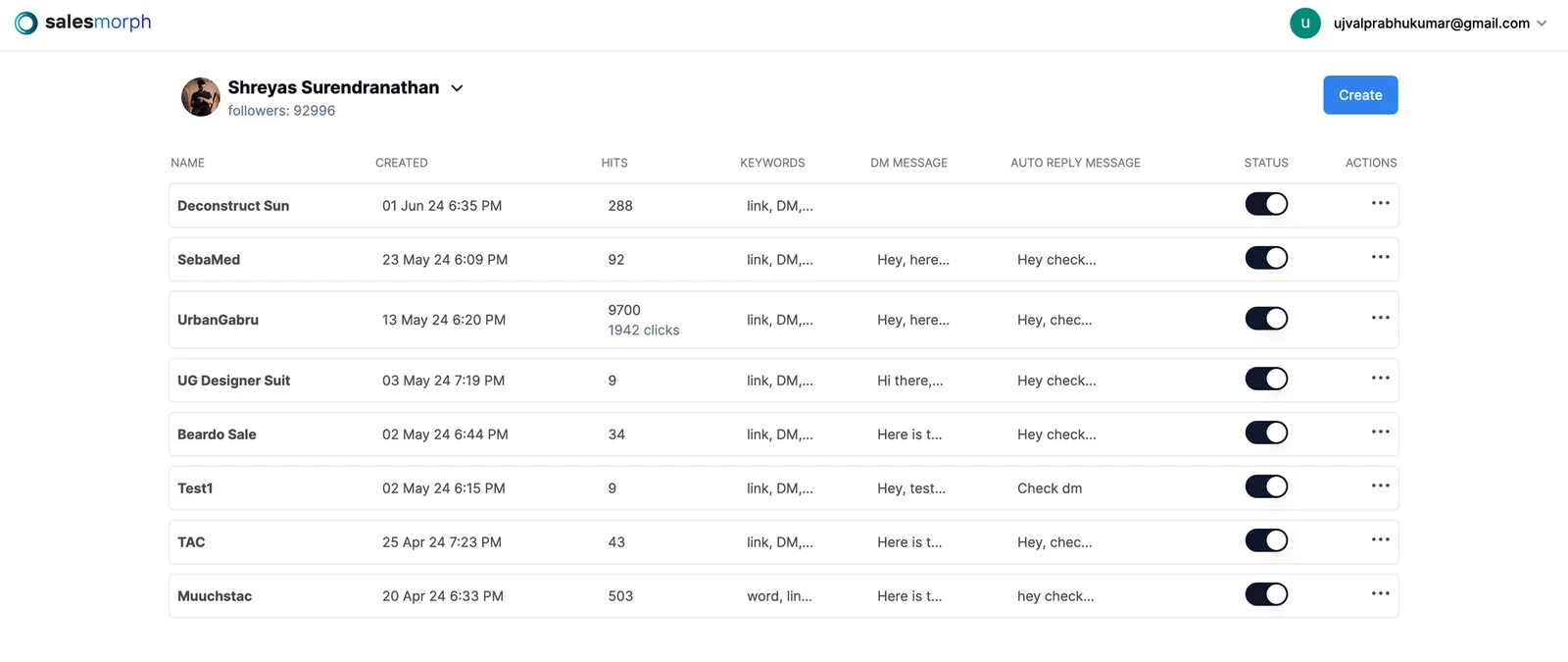This screenshot has width=1568, height=662.
Task: Open actions menu for Deconstruct Sun
Action: click(1380, 203)
